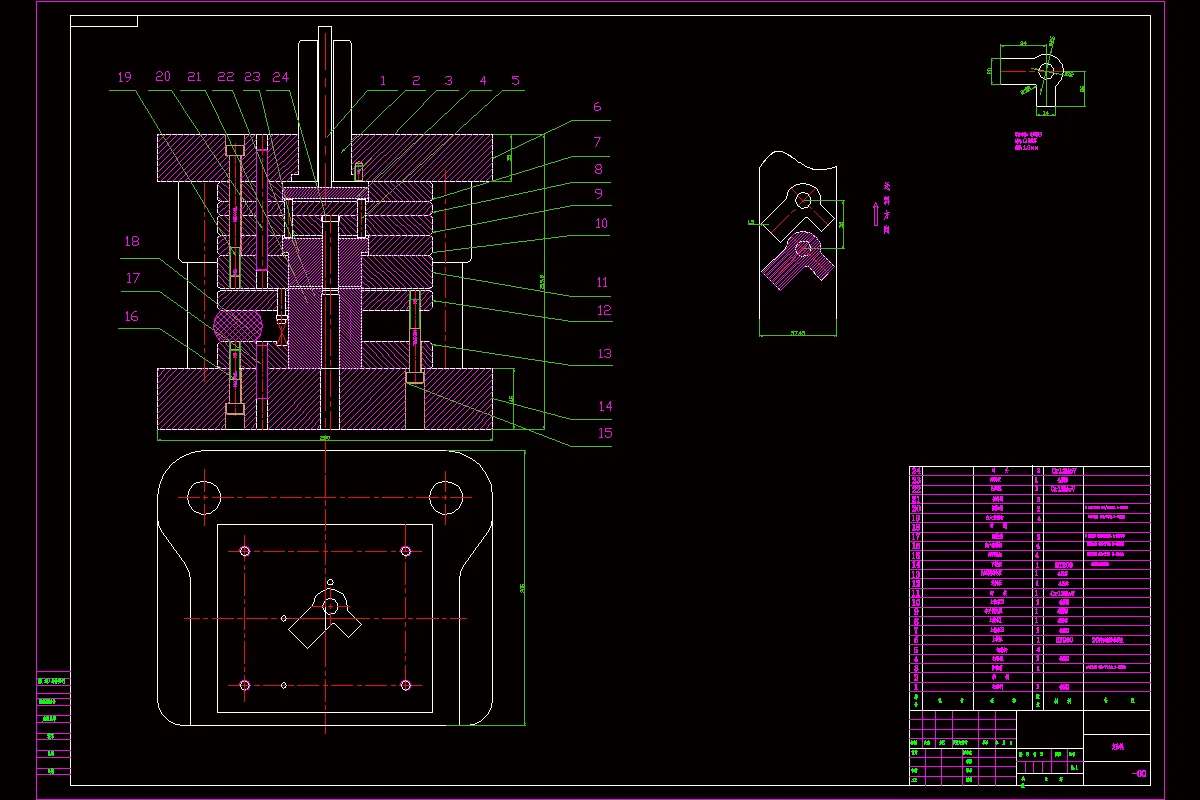Viewport: 1200px width, 800px height.
Task: Select part callout number 5 in assembly view
Action: [516, 81]
